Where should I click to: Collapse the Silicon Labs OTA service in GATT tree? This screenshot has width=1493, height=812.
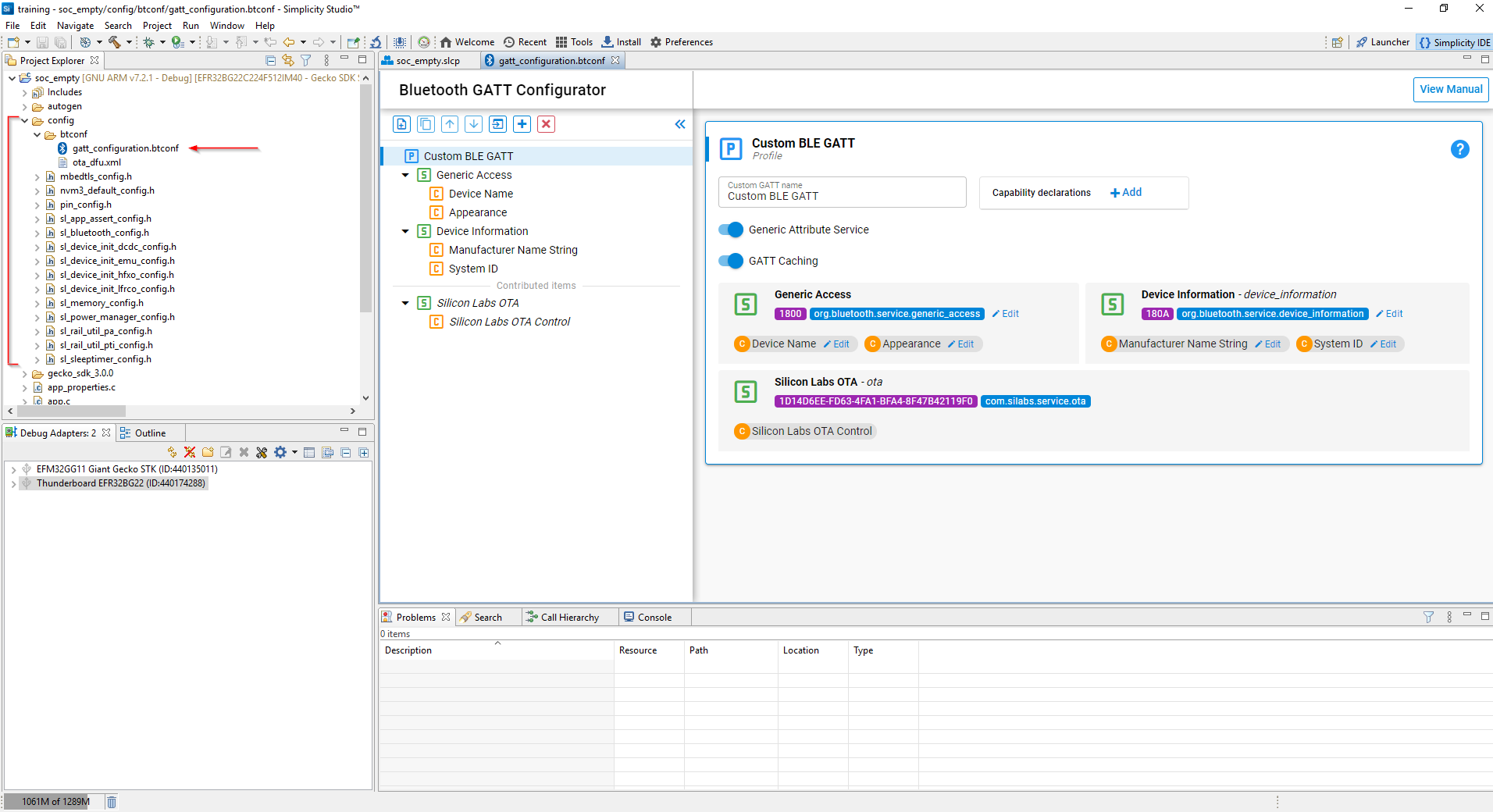(405, 303)
